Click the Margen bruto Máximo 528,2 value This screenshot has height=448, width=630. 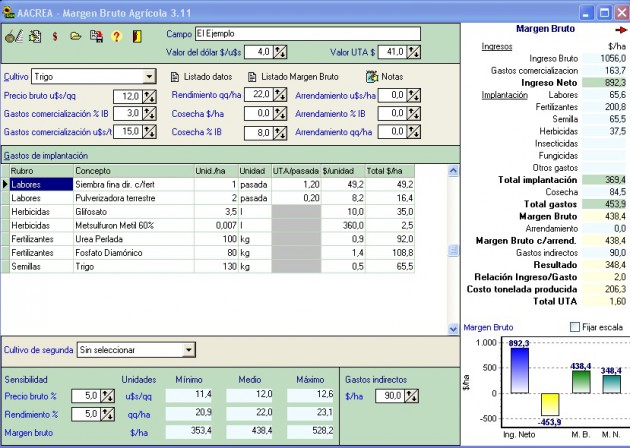click(x=310, y=431)
